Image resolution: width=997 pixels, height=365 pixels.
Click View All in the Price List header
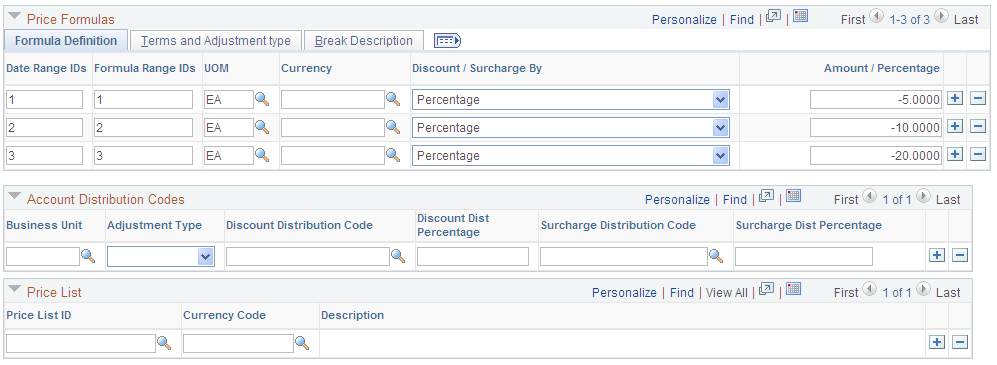click(x=727, y=293)
